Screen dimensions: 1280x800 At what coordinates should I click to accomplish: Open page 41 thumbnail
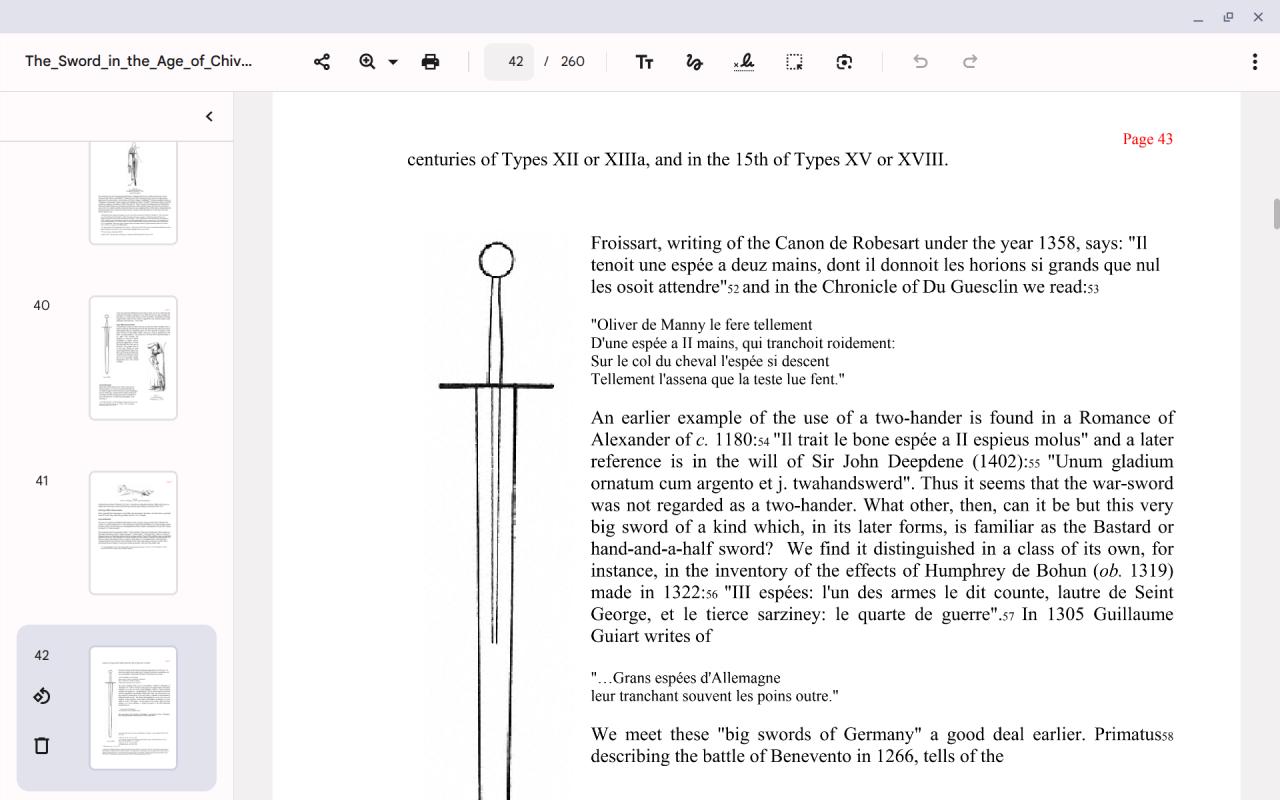[x=133, y=533]
